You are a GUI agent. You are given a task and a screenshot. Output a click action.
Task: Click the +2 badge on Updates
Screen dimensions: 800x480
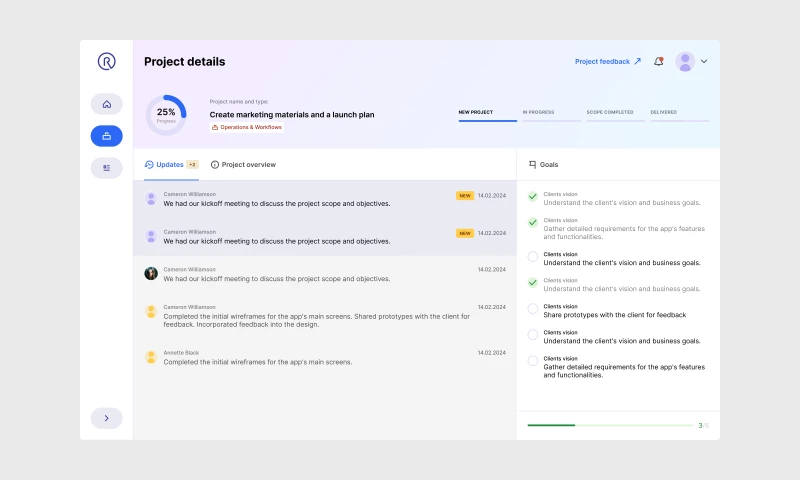[x=192, y=164]
